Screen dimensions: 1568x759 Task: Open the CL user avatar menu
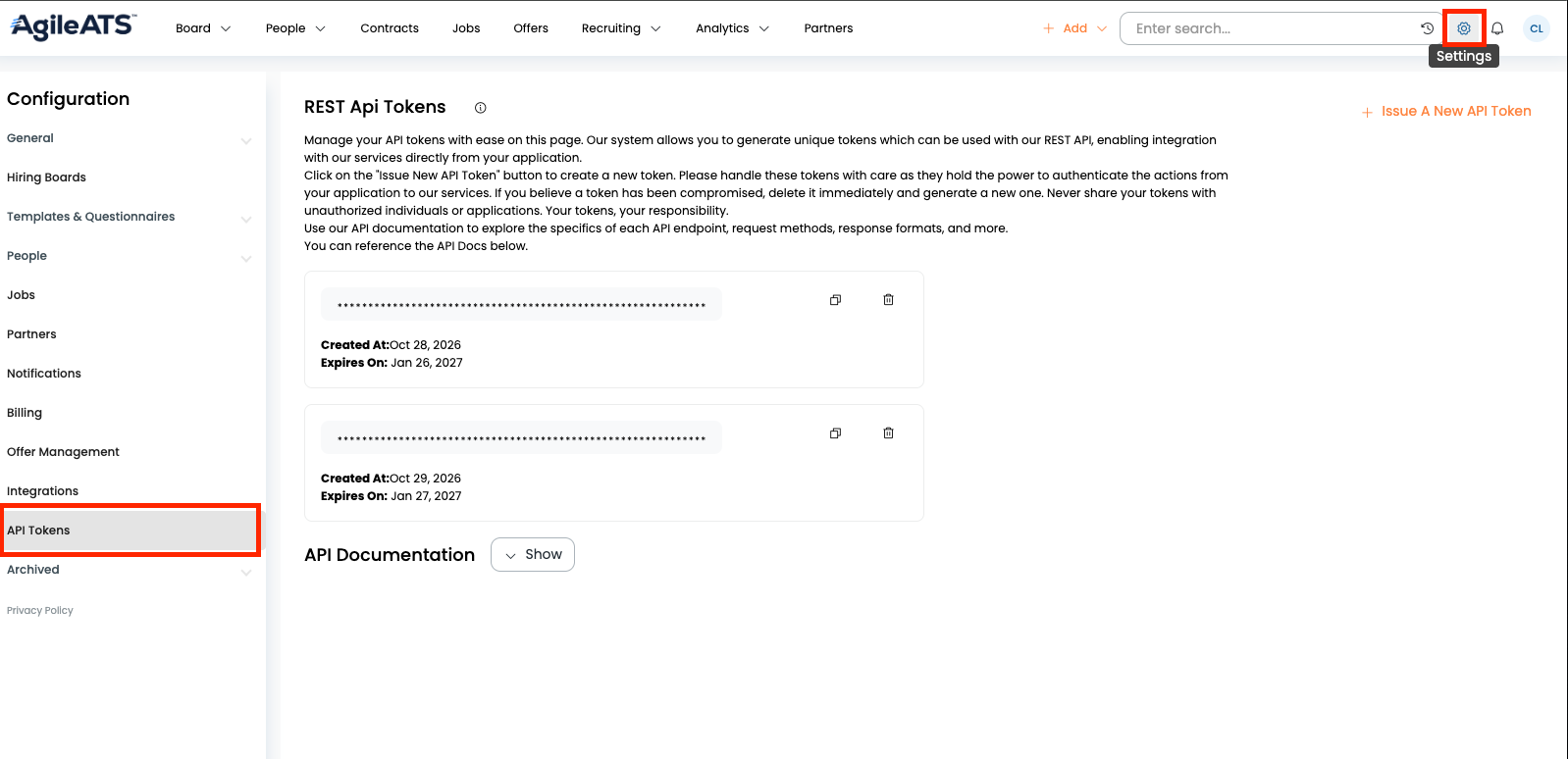(1537, 28)
